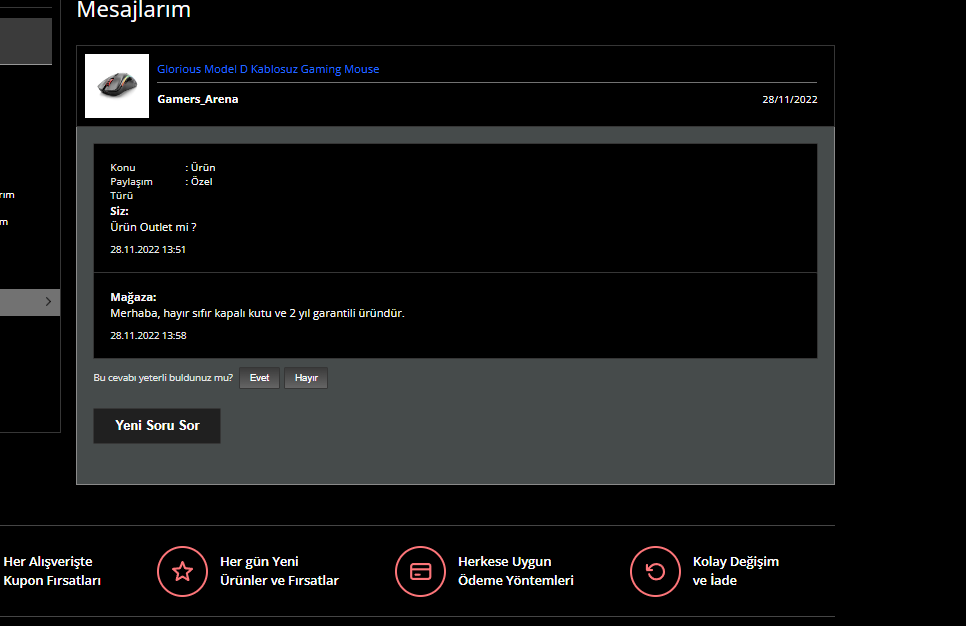Click the 28.11.2022 13:58 reply timestamp
Image resolution: width=966 pixels, height=626 pixels.
pos(148,335)
